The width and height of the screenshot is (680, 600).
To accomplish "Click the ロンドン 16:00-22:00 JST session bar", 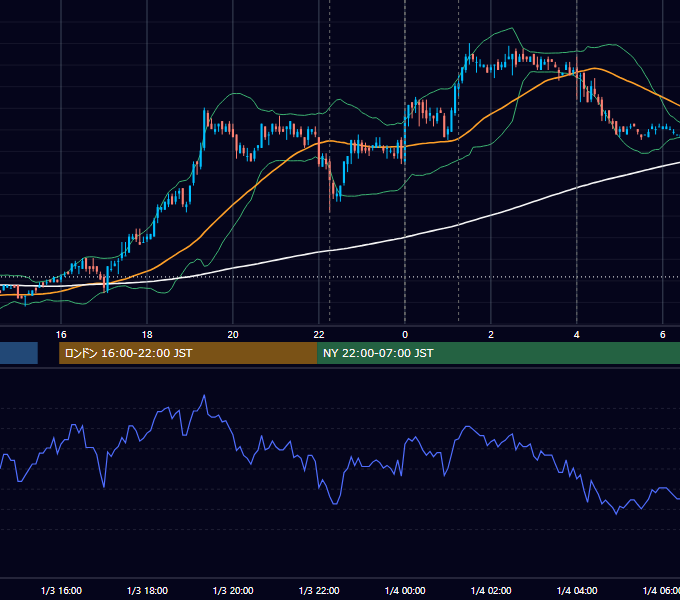I will point(188,353).
